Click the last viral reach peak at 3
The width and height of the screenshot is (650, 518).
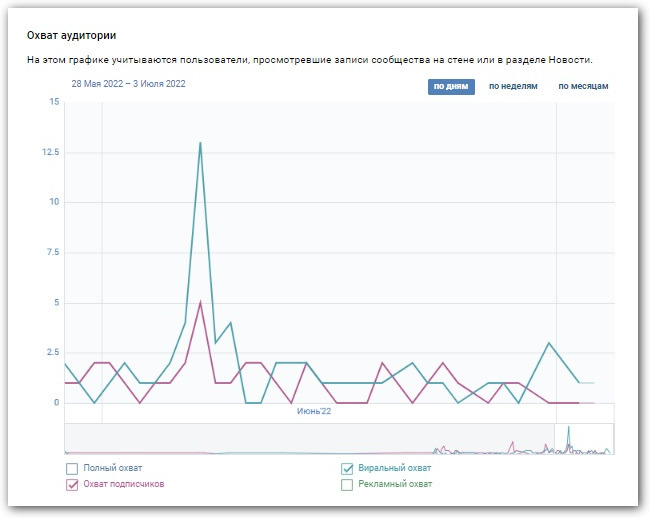point(549,343)
